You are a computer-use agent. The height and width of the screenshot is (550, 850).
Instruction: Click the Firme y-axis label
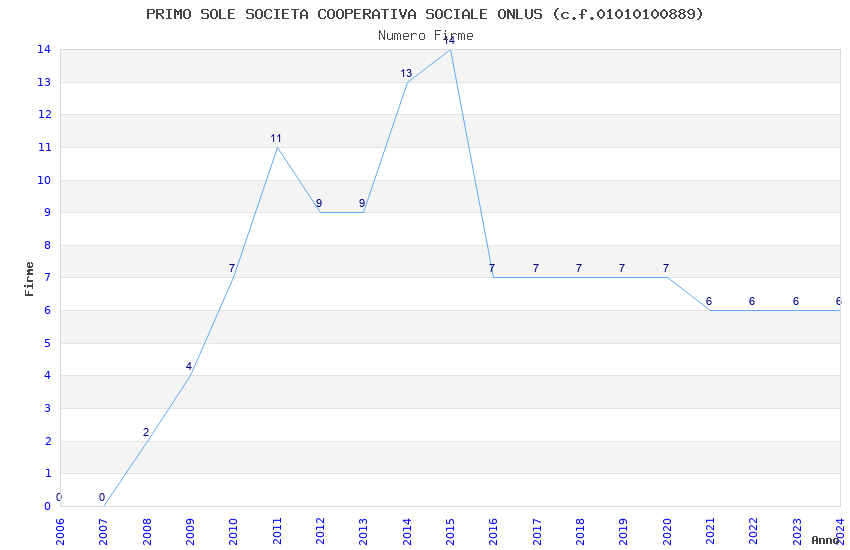tap(29, 279)
